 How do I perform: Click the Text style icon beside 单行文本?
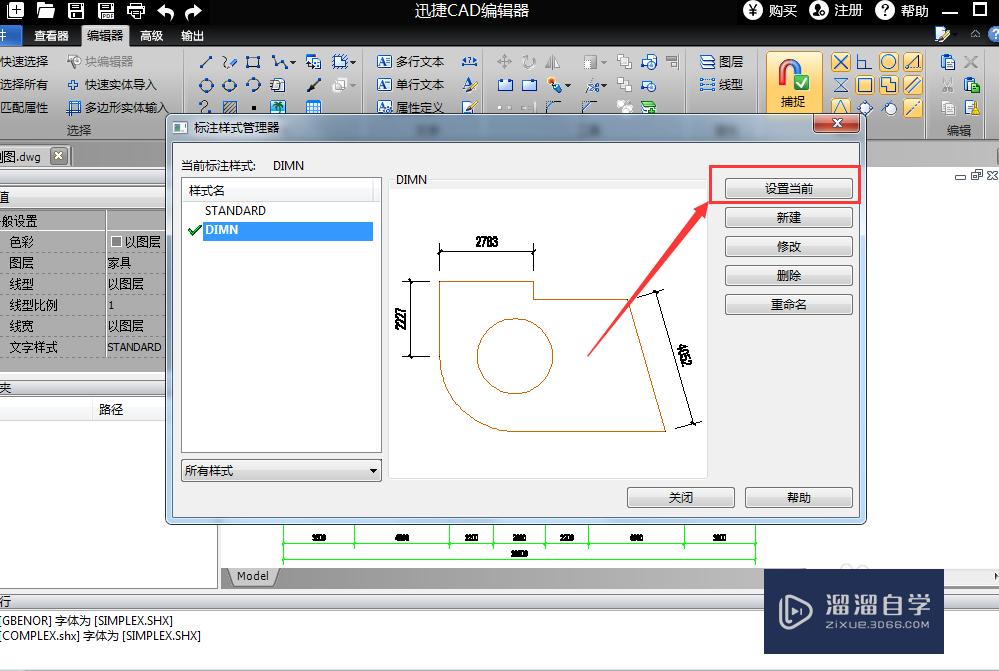pos(470,85)
